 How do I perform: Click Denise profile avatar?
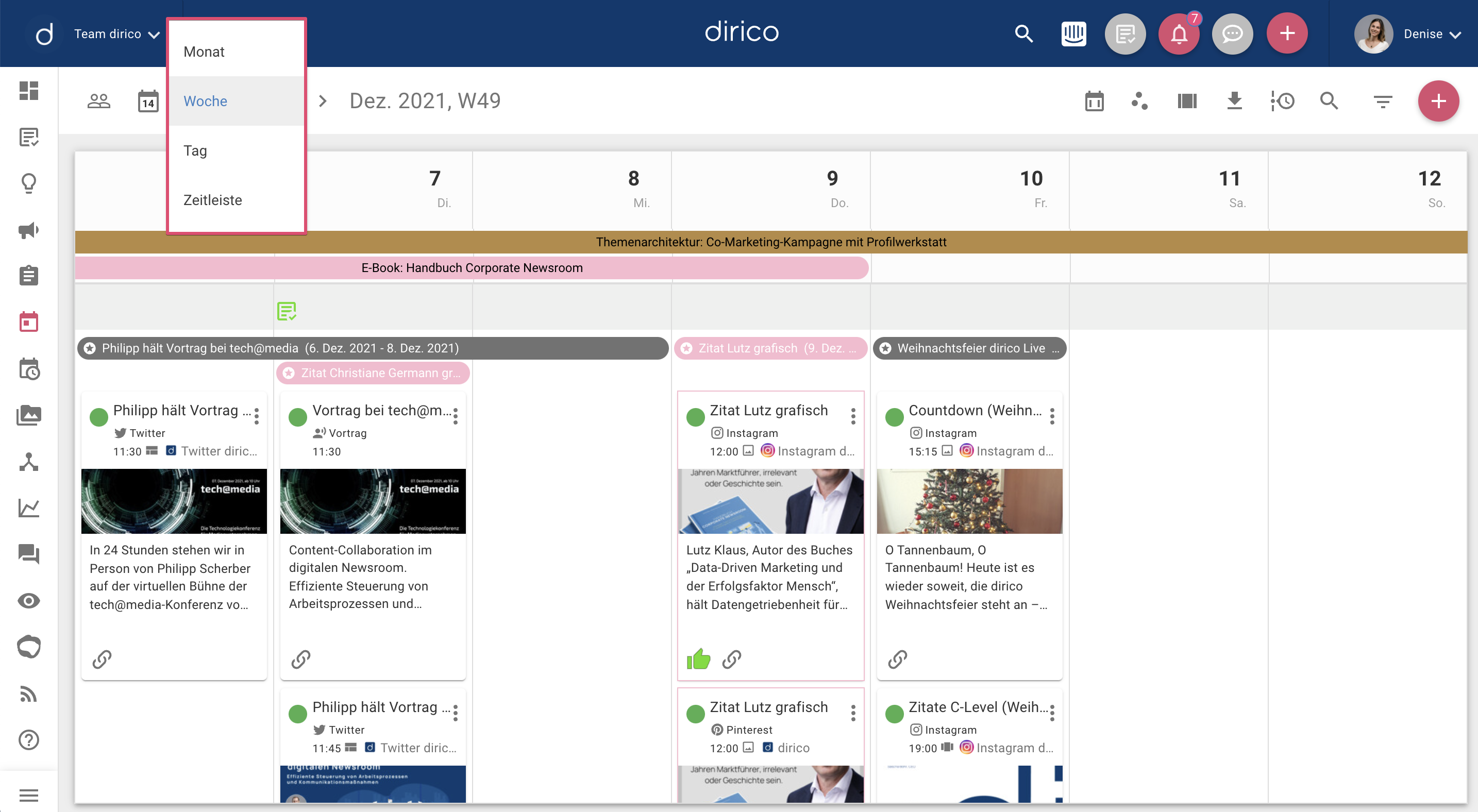point(1373,34)
